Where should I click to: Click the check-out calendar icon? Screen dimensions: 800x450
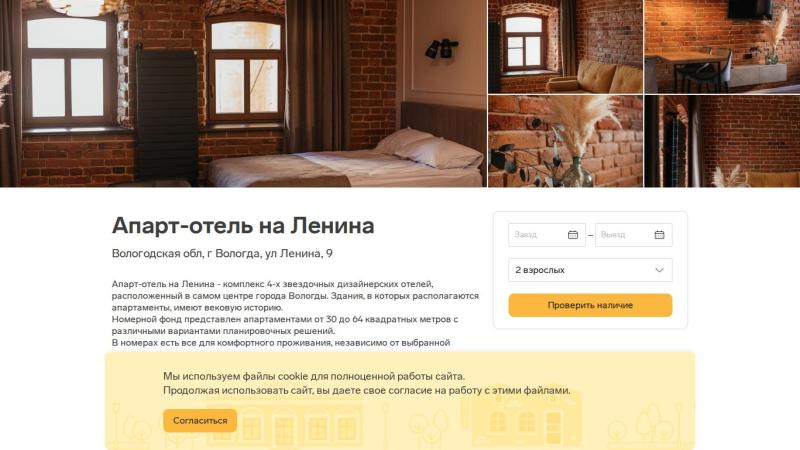click(659, 235)
